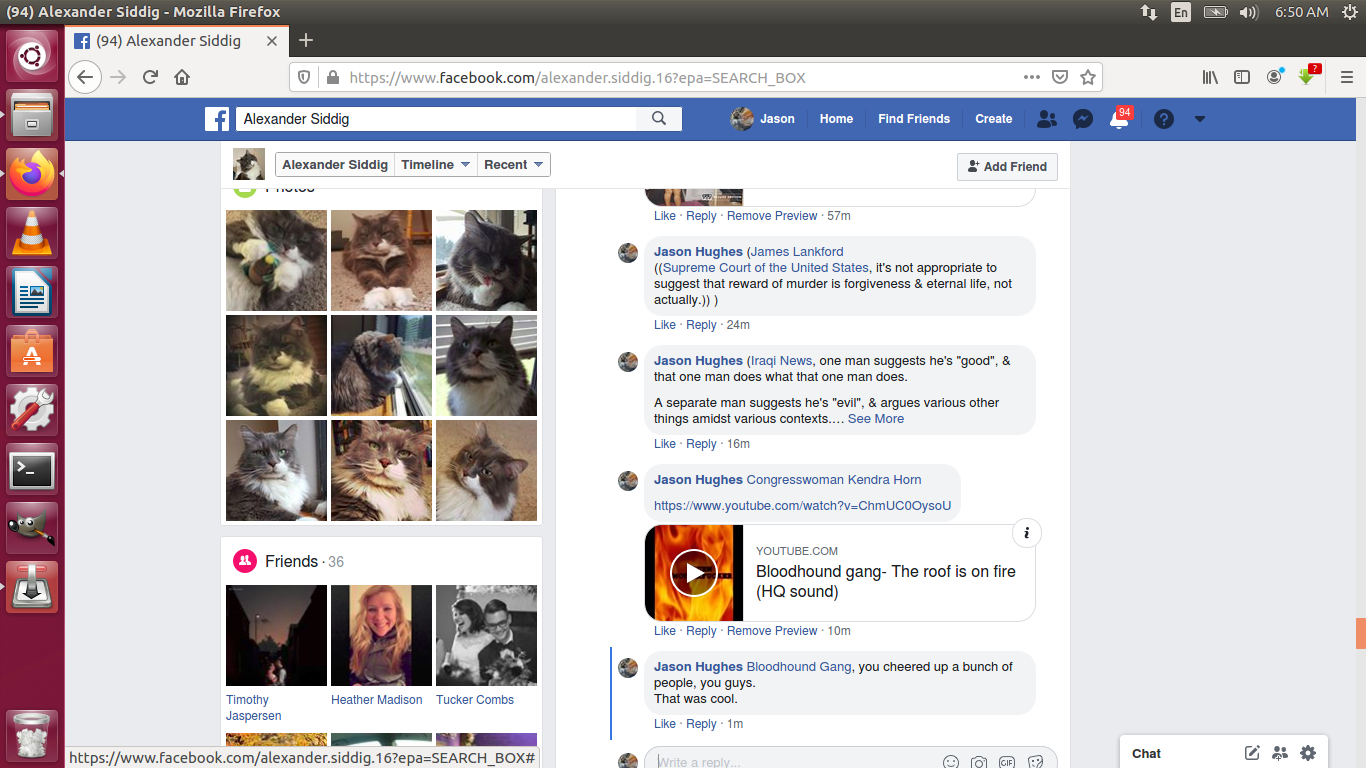The width and height of the screenshot is (1366, 768).
Task: Open the green download extension icon
Action: click(1307, 76)
